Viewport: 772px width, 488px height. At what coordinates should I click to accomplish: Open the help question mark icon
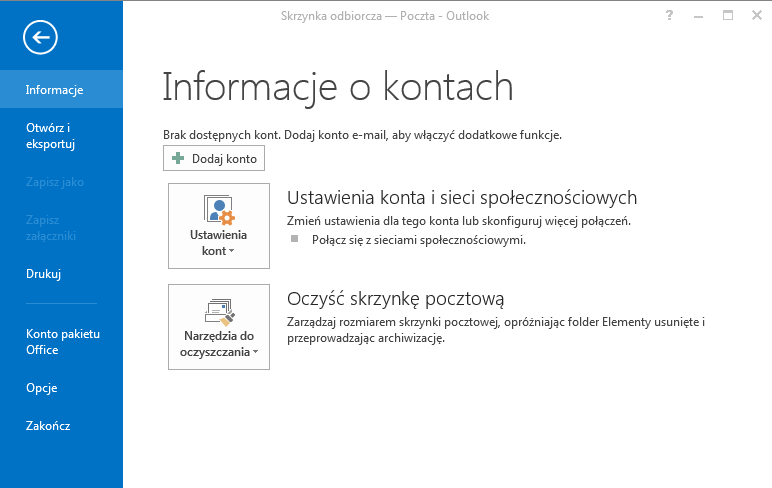[669, 16]
